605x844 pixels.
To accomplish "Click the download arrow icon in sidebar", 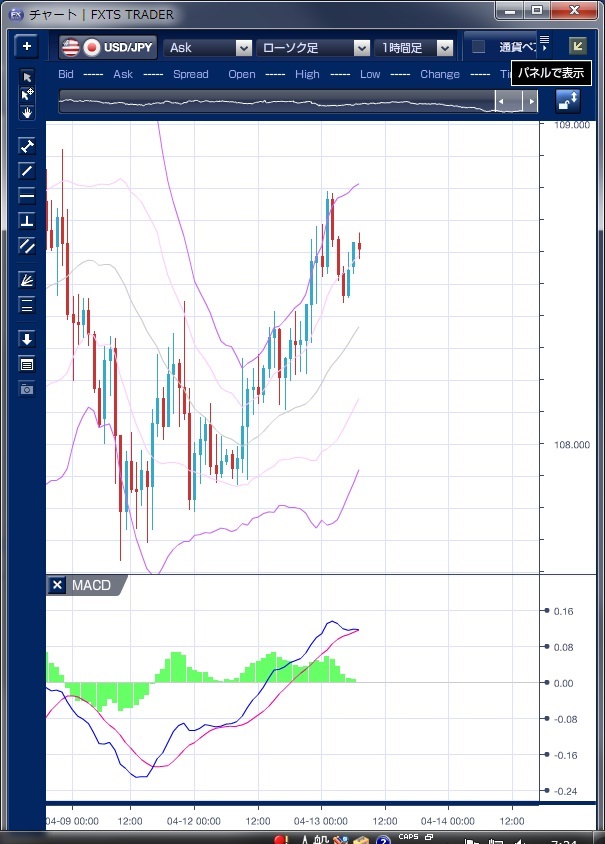I will click(x=27, y=339).
